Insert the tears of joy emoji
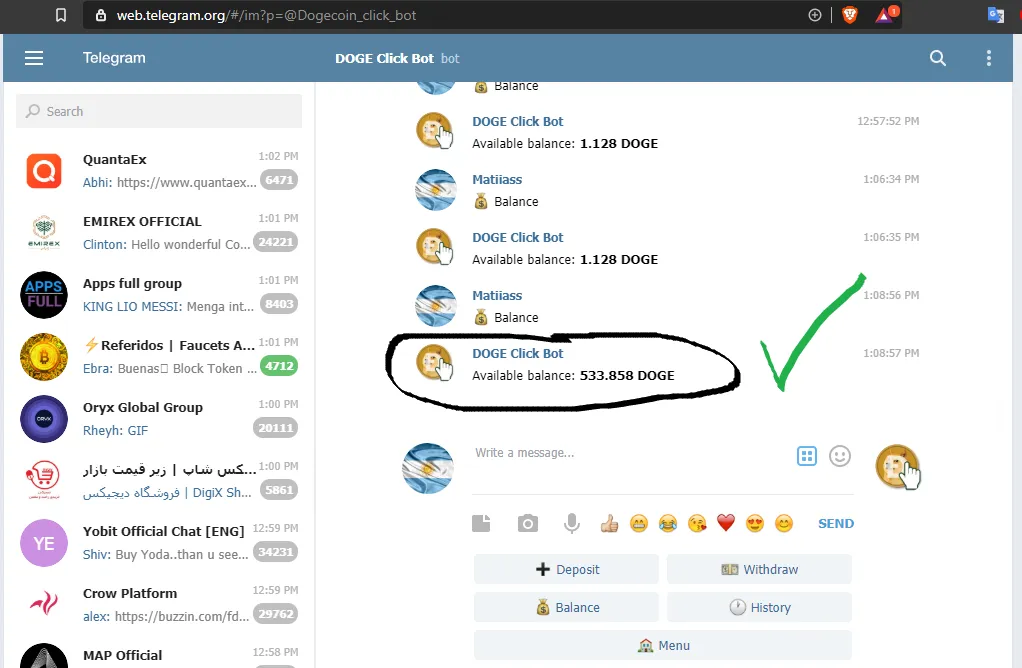Screen dimensions: 1022x668 [667, 523]
